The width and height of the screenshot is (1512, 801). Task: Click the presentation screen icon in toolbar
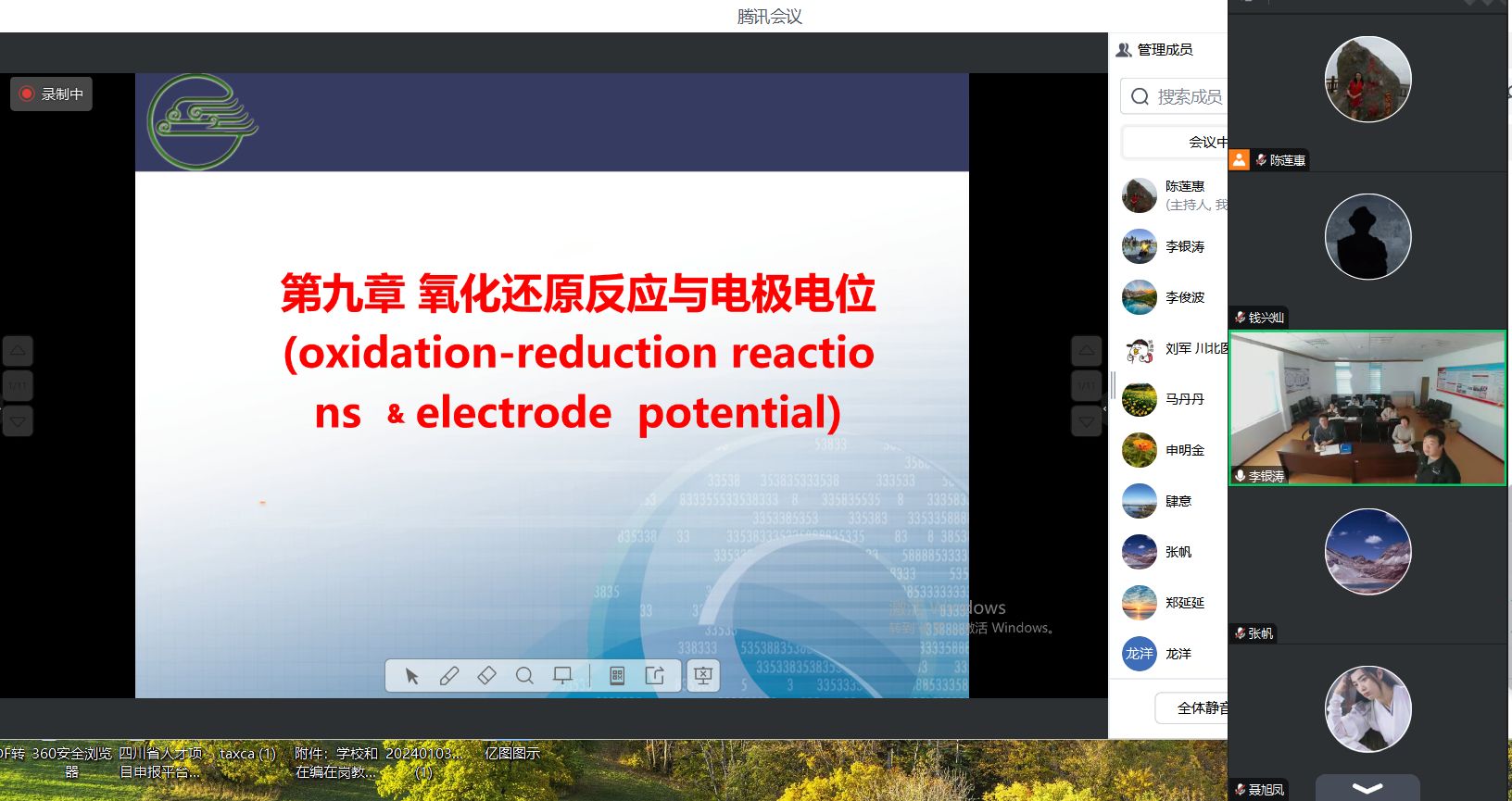tap(562, 676)
